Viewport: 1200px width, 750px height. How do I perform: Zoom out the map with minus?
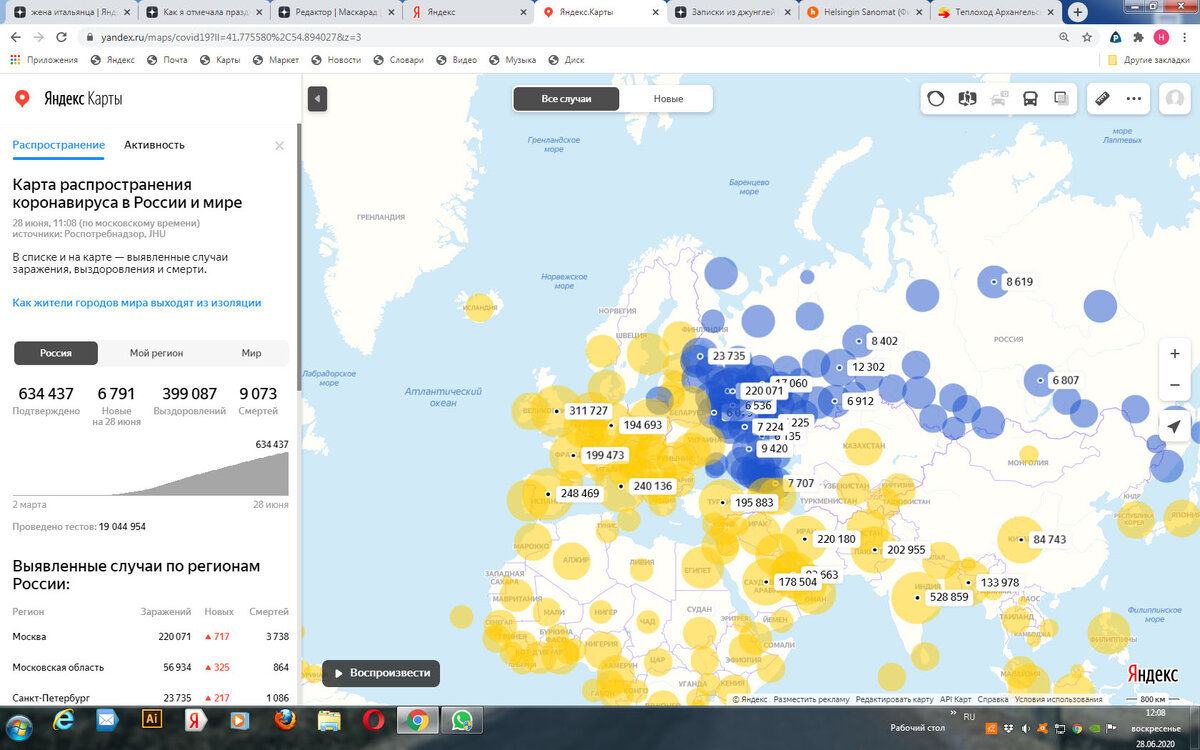[x=1174, y=385]
